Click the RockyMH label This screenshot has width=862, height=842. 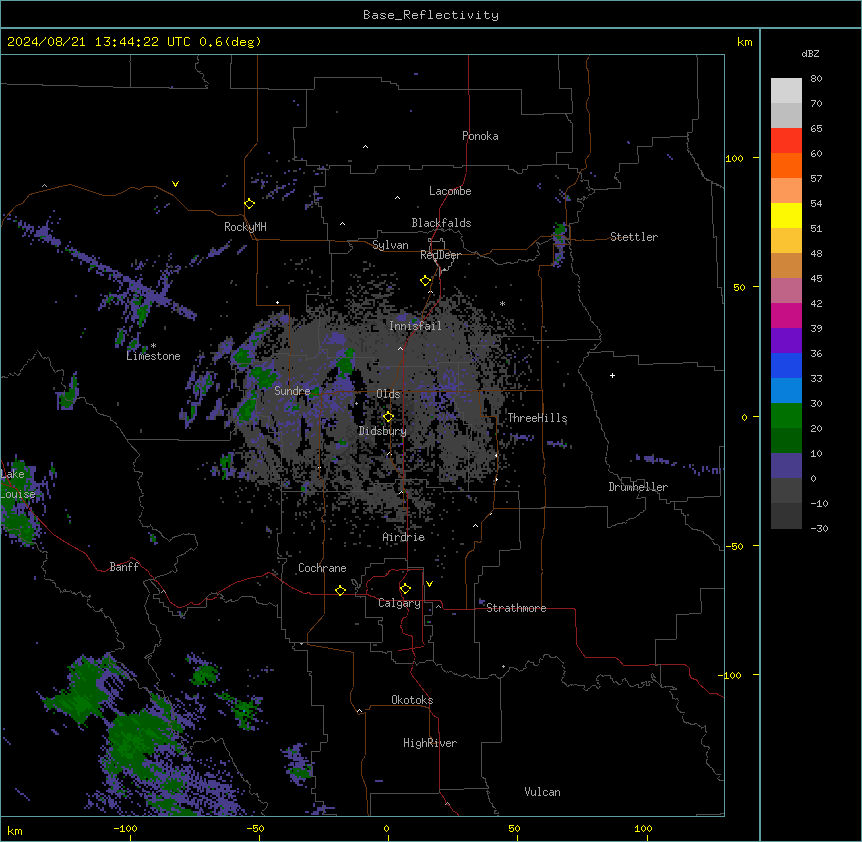pyautogui.click(x=245, y=227)
